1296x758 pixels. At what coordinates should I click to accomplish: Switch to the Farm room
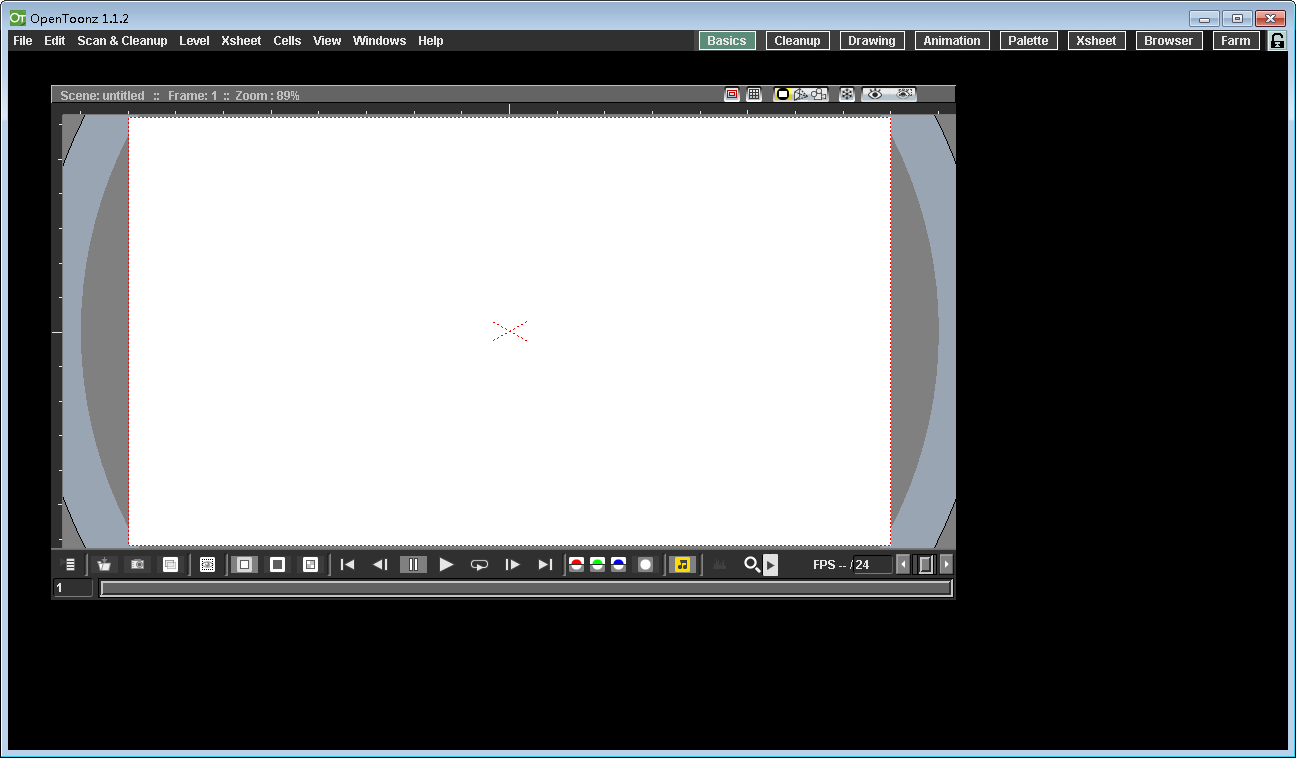tap(1236, 41)
